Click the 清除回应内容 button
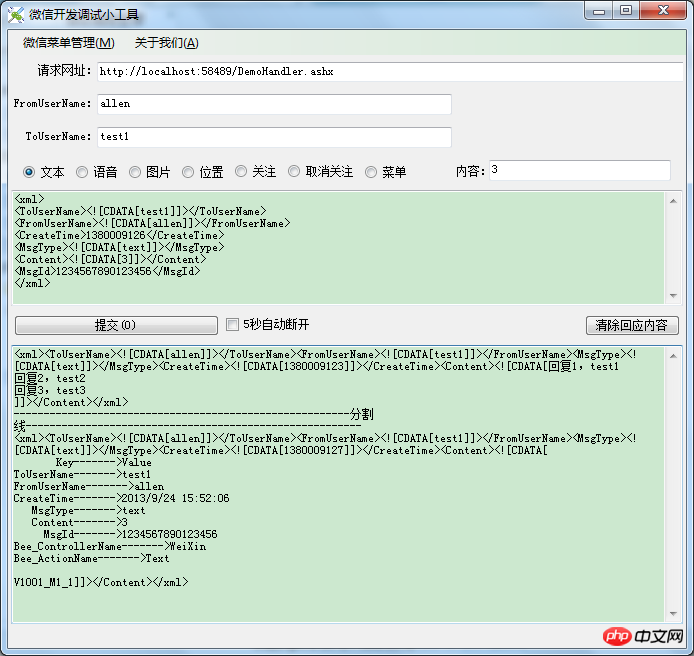Image resolution: width=694 pixels, height=656 pixels. click(632, 325)
